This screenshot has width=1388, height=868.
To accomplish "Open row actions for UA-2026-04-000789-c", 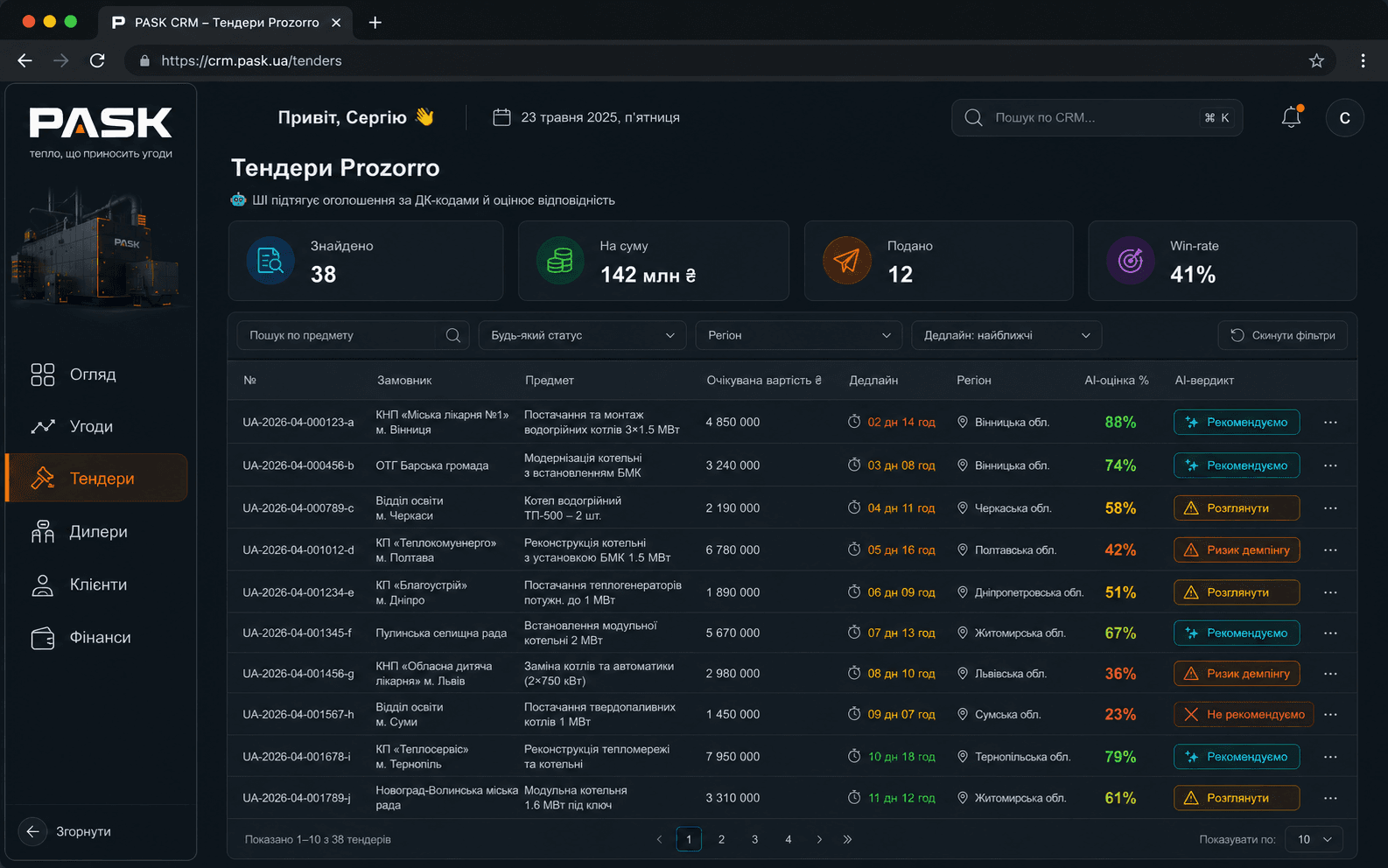I will [1330, 508].
